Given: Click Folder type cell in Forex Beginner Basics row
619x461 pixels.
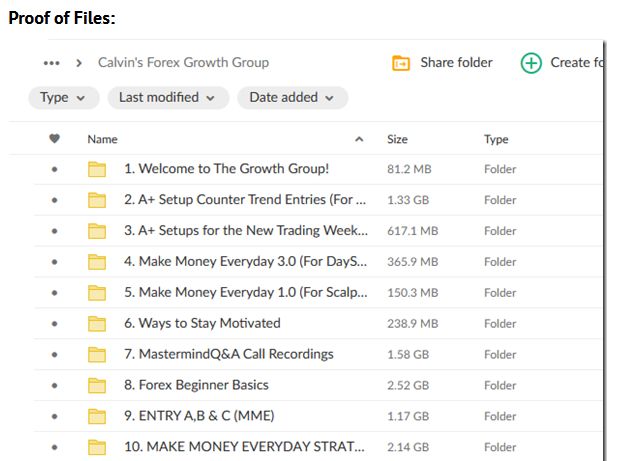Looking at the screenshot, I should (x=500, y=385).
